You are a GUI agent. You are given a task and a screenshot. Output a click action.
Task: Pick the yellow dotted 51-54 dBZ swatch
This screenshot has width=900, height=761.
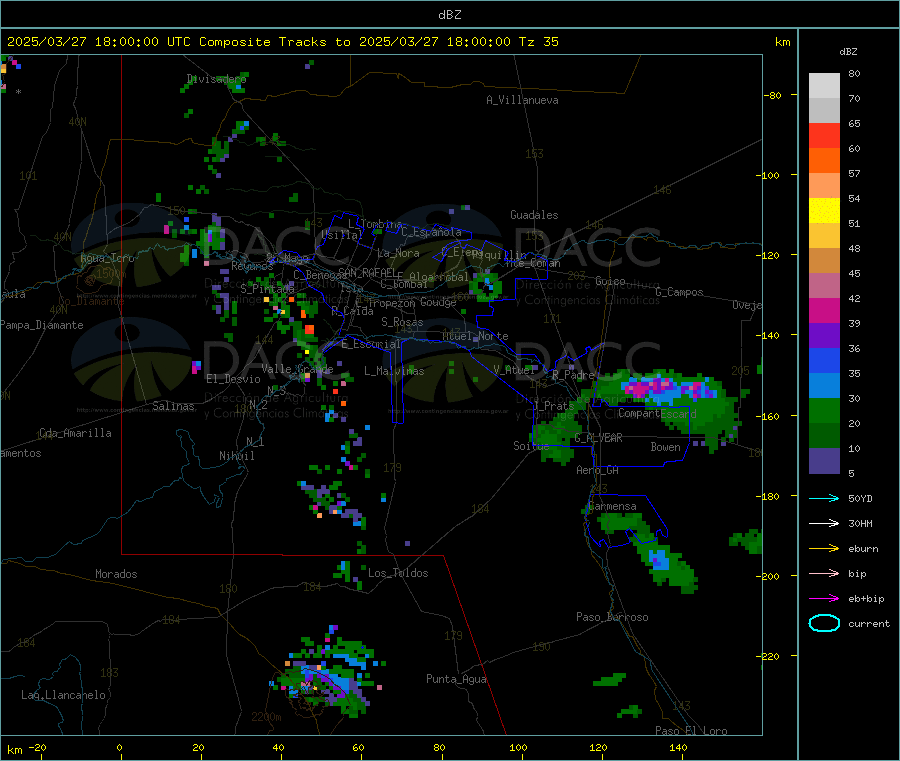tap(824, 211)
